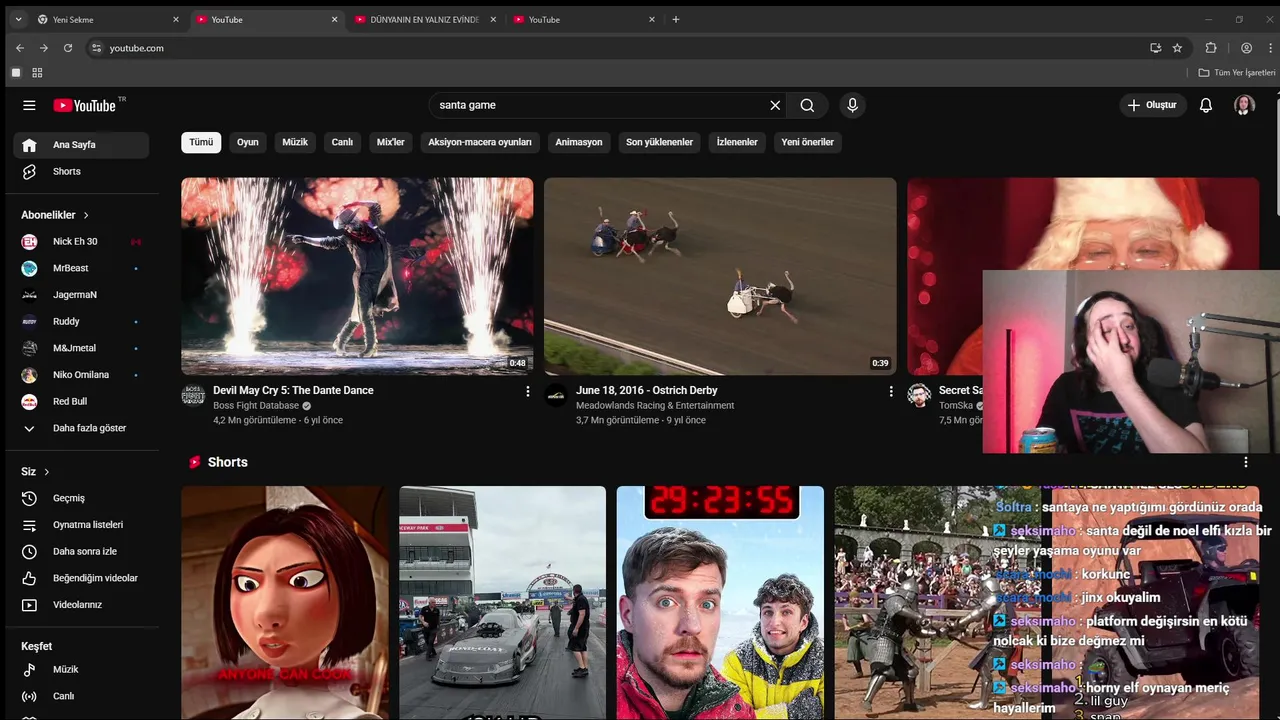Open Daha sonra izle
This screenshot has height=720, width=1280.
[81, 551]
